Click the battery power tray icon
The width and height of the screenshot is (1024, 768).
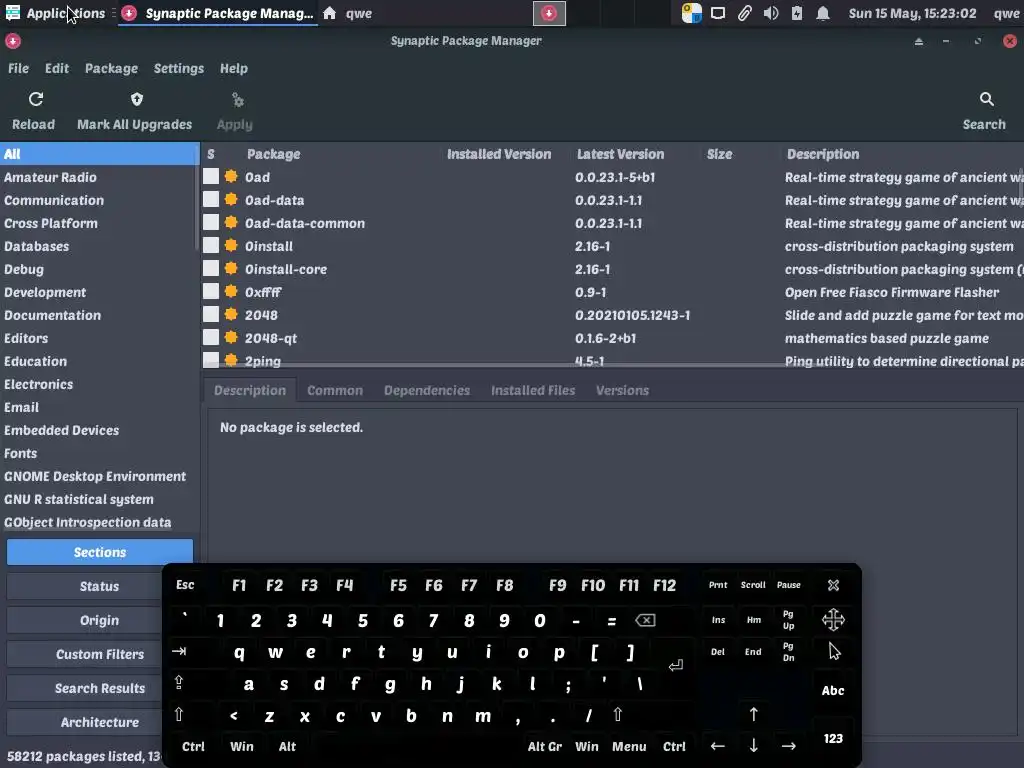tap(797, 13)
